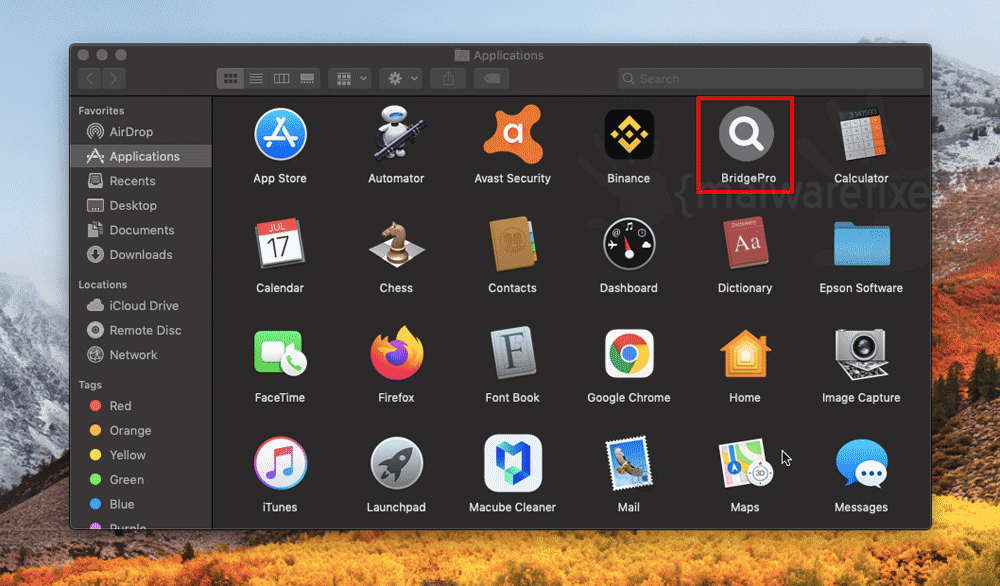The height and width of the screenshot is (586, 1000).
Task: Launch the Launchpad rocket icon
Action: [x=396, y=463]
